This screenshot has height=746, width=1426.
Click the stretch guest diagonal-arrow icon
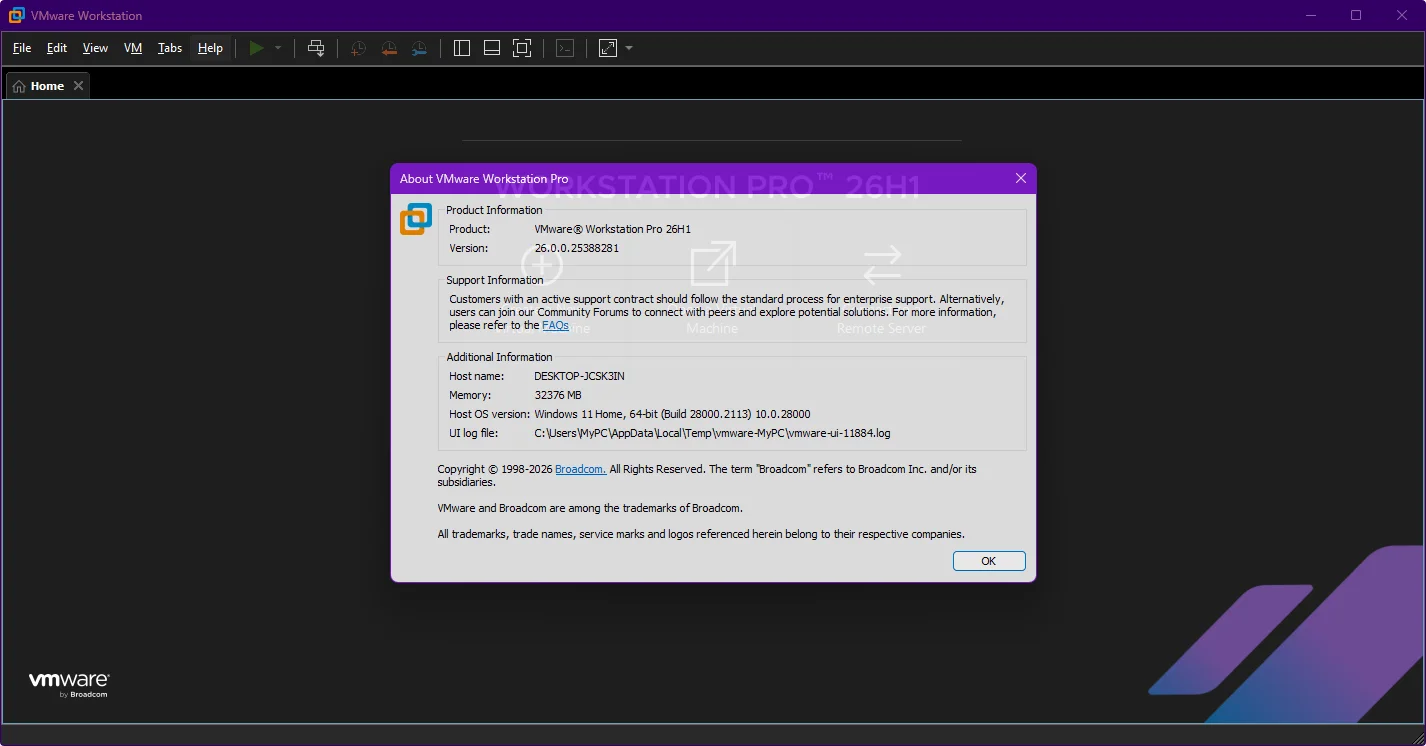[x=608, y=48]
